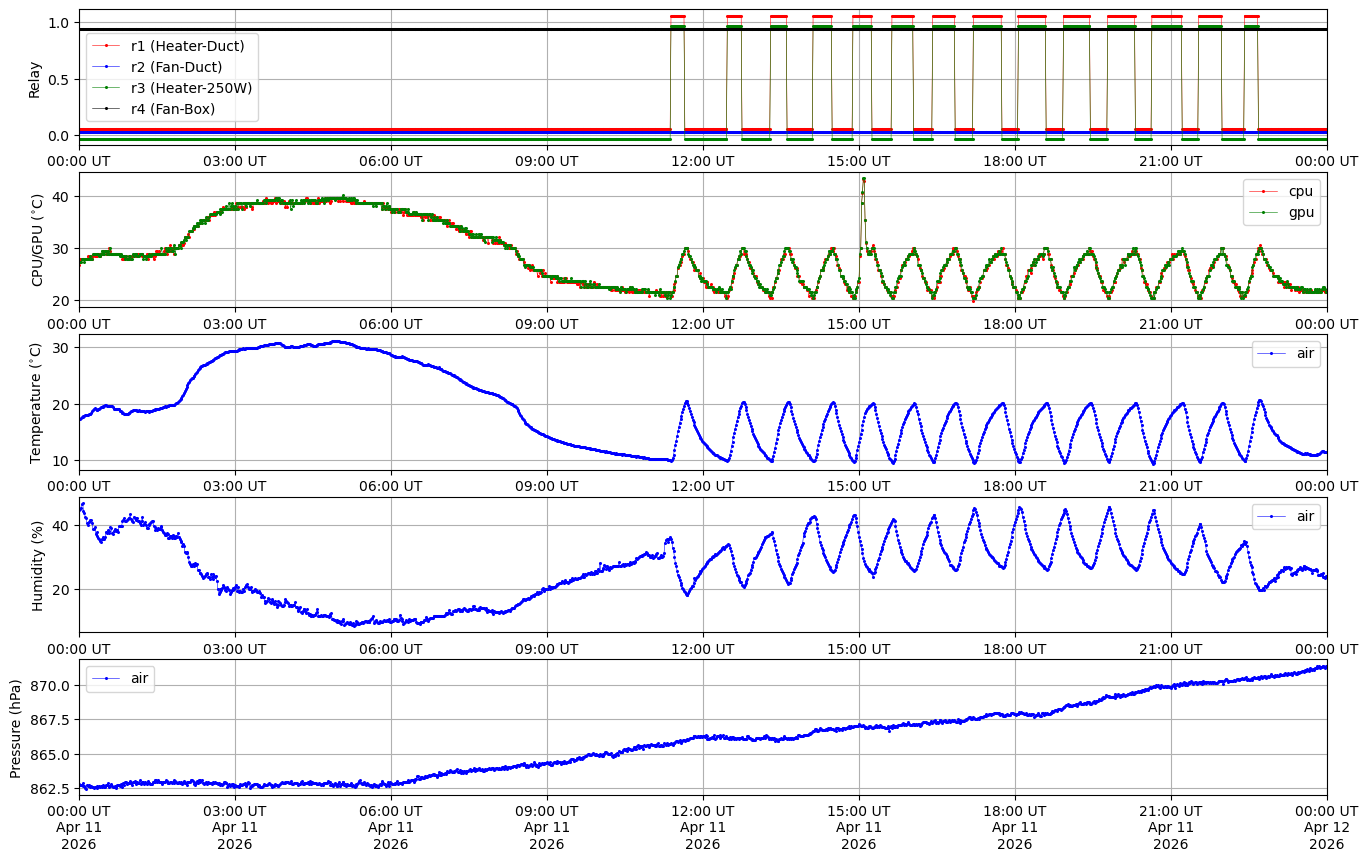Select the r2 (Fan-Duct) legend label
This screenshot has width=1368, height=861.
pos(176,67)
